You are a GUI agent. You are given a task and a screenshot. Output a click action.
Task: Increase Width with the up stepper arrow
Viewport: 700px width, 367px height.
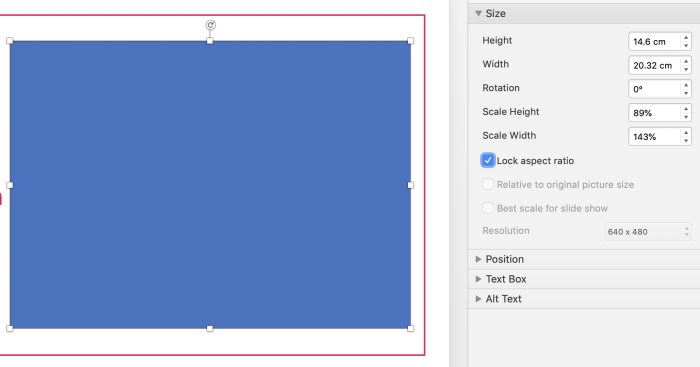tap(686, 61)
